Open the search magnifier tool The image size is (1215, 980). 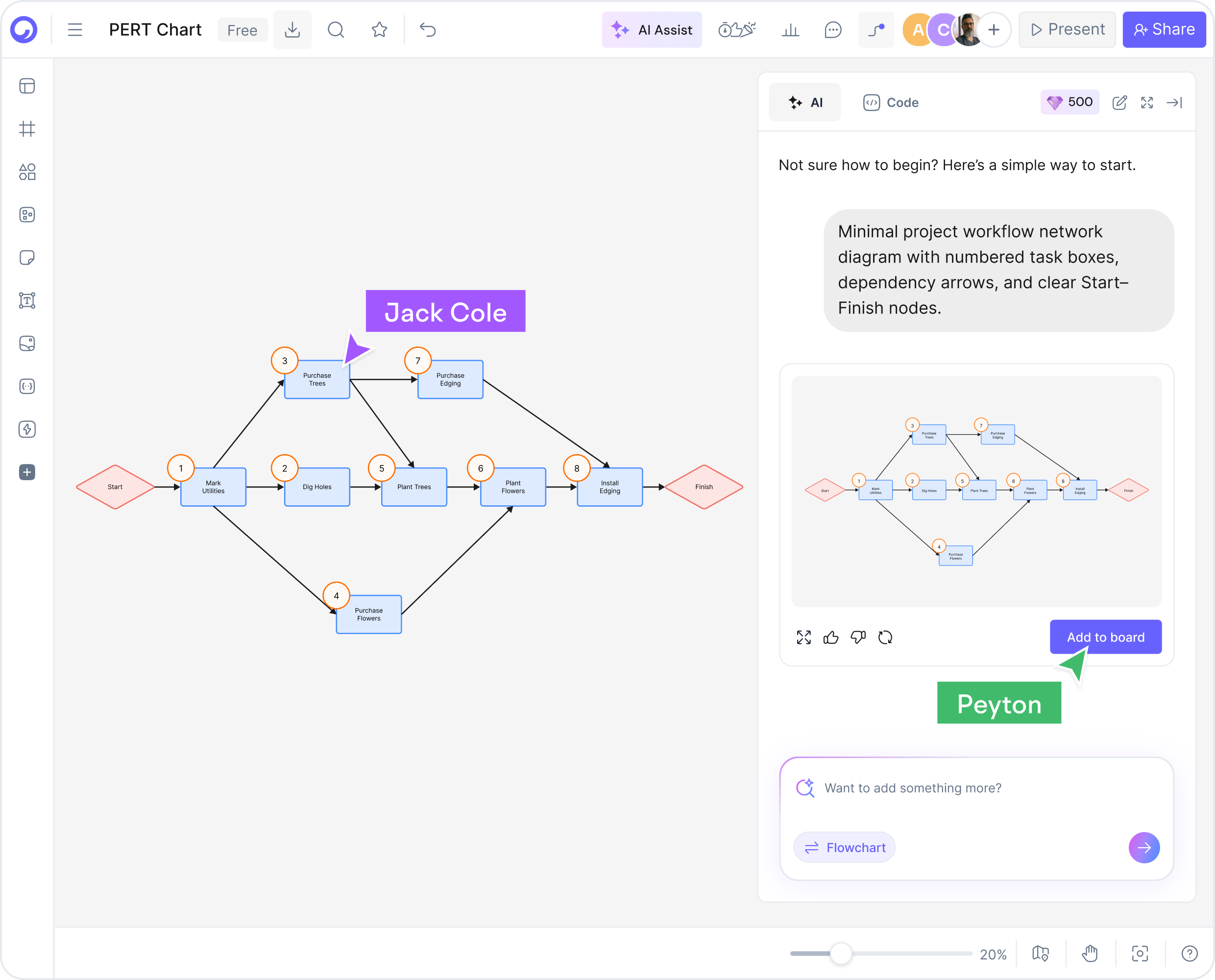336,30
